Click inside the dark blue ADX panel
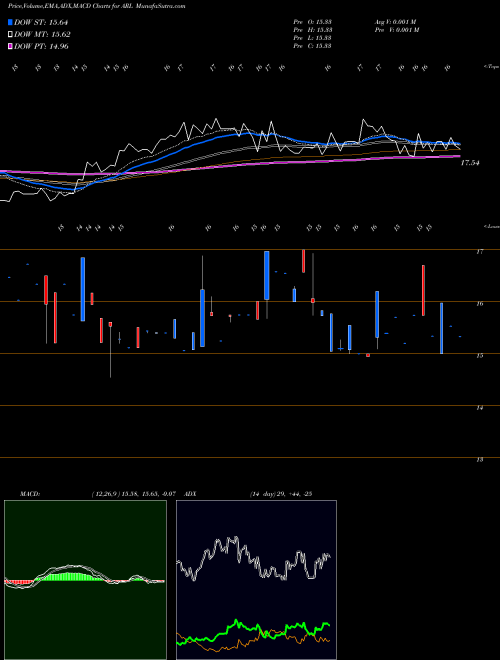The image size is (500, 660). click(x=256, y=580)
